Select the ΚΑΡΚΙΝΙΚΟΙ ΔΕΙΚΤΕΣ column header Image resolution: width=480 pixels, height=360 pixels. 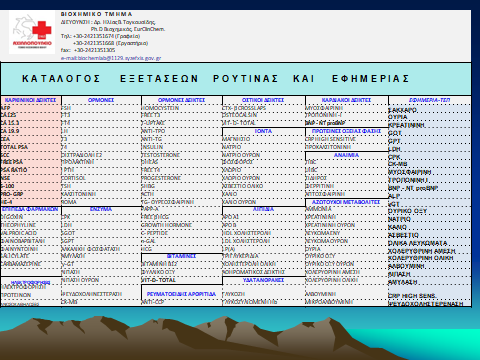coord(31,100)
